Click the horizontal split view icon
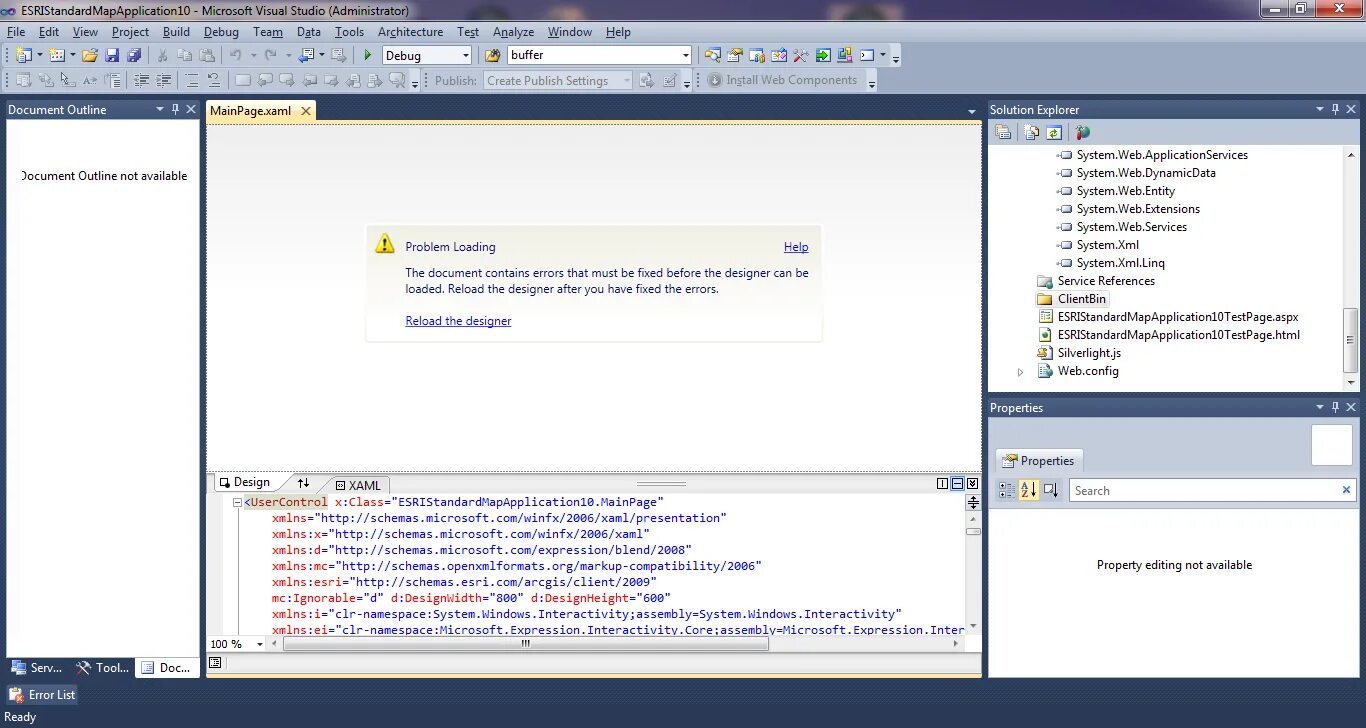Image resolution: width=1366 pixels, height=728 pixels. click(957, 483)
